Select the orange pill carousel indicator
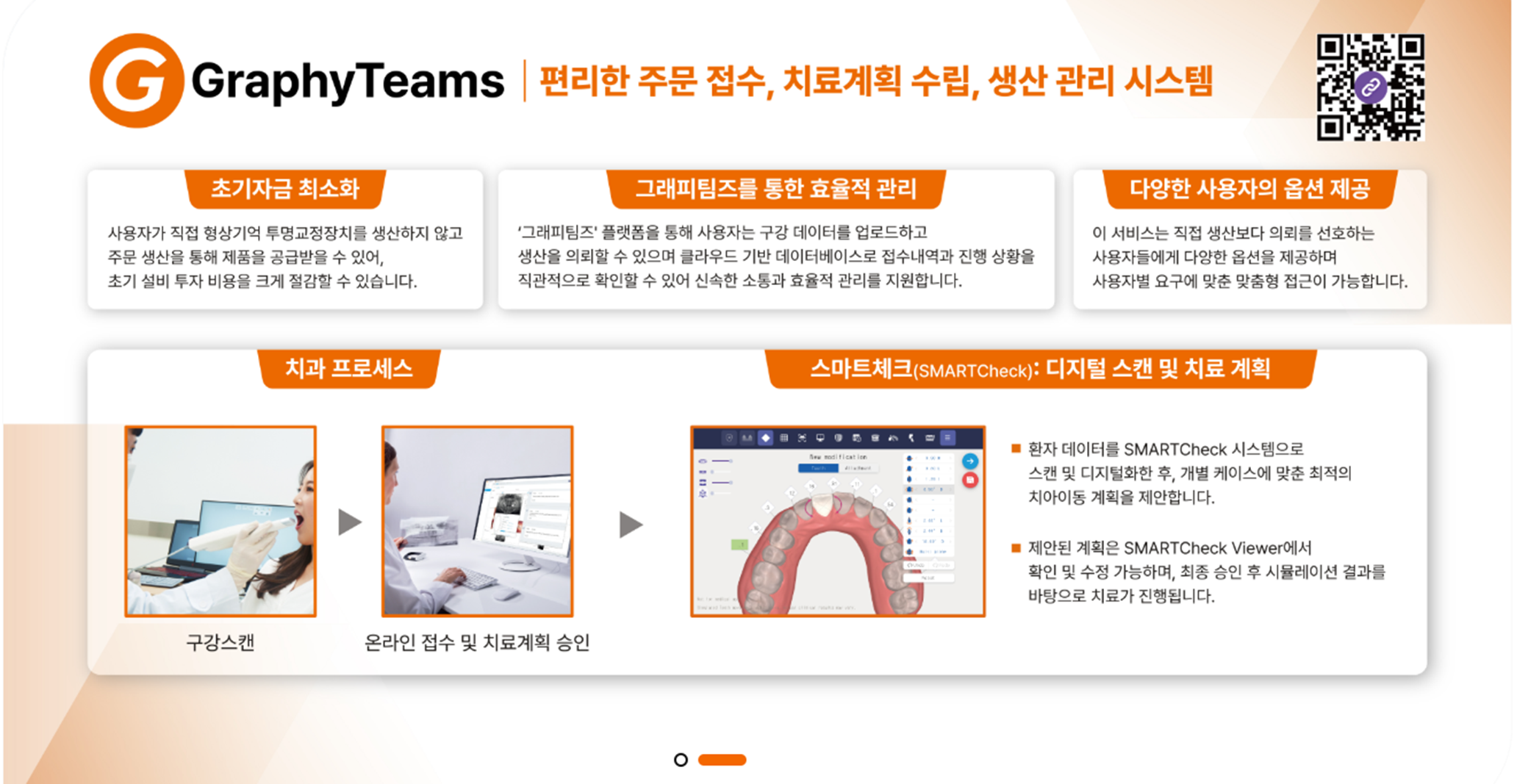Image resolution: width=1517 pixels, height=784 pixels. (722, 760)
